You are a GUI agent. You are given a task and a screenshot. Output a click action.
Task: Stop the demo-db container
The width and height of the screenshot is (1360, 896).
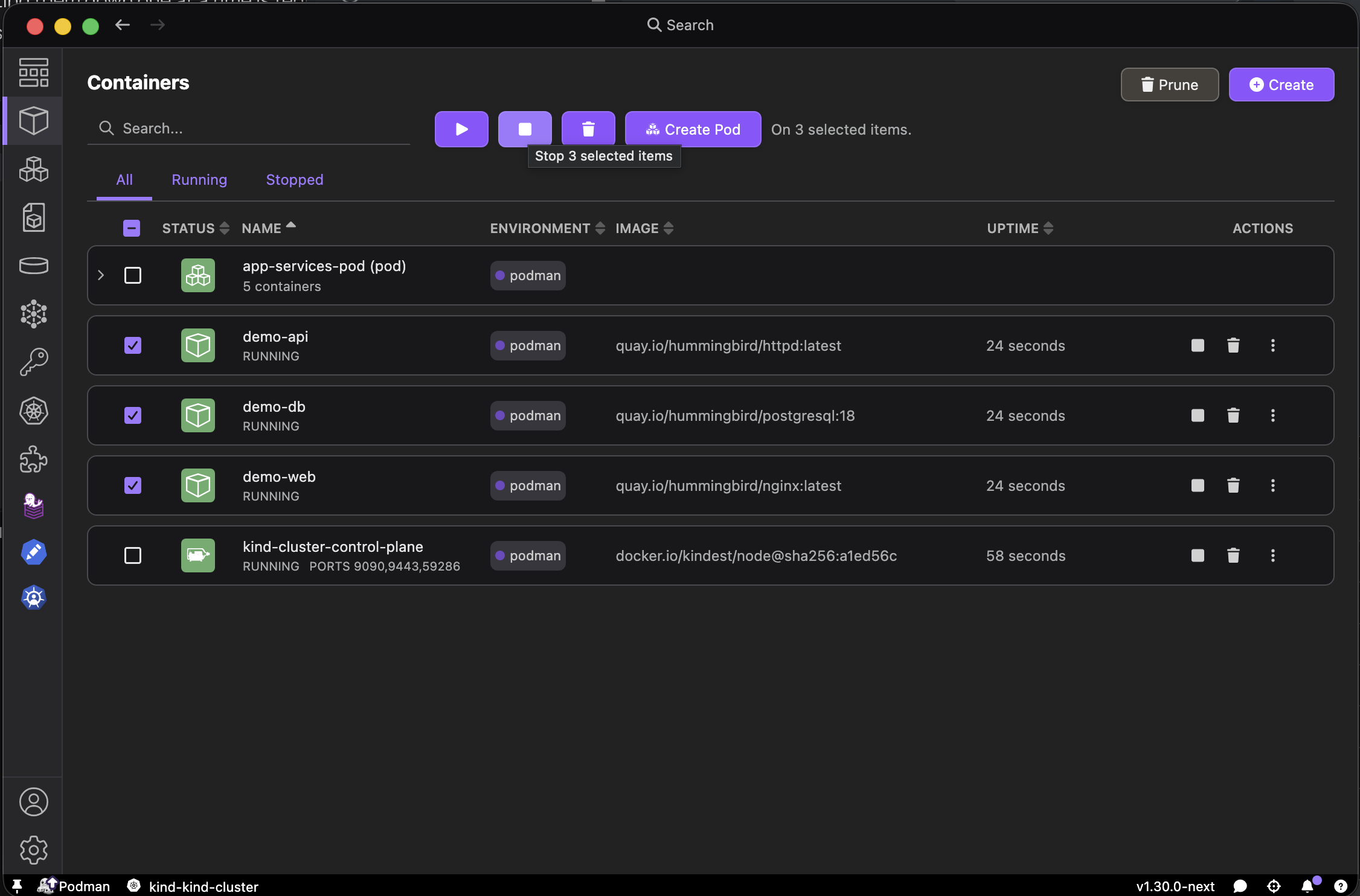click(1198, 415)
